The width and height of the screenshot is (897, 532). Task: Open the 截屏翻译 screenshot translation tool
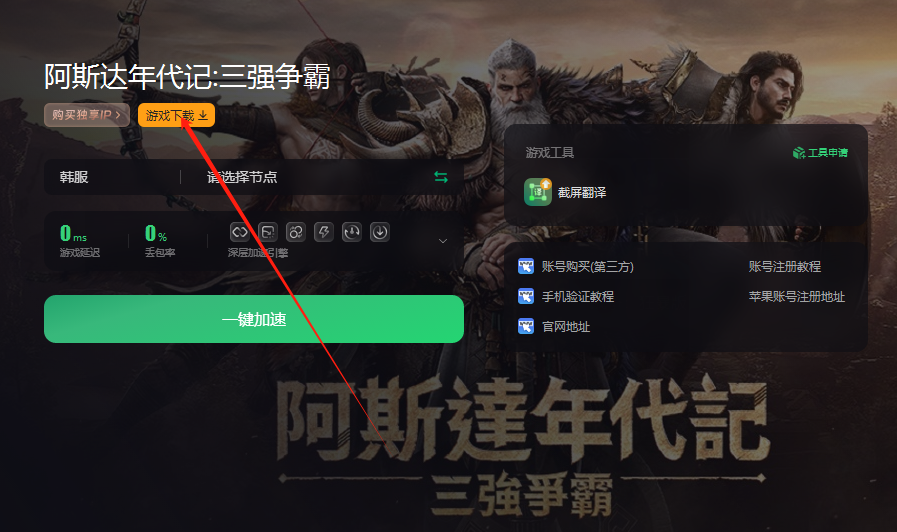coord(565,192)
